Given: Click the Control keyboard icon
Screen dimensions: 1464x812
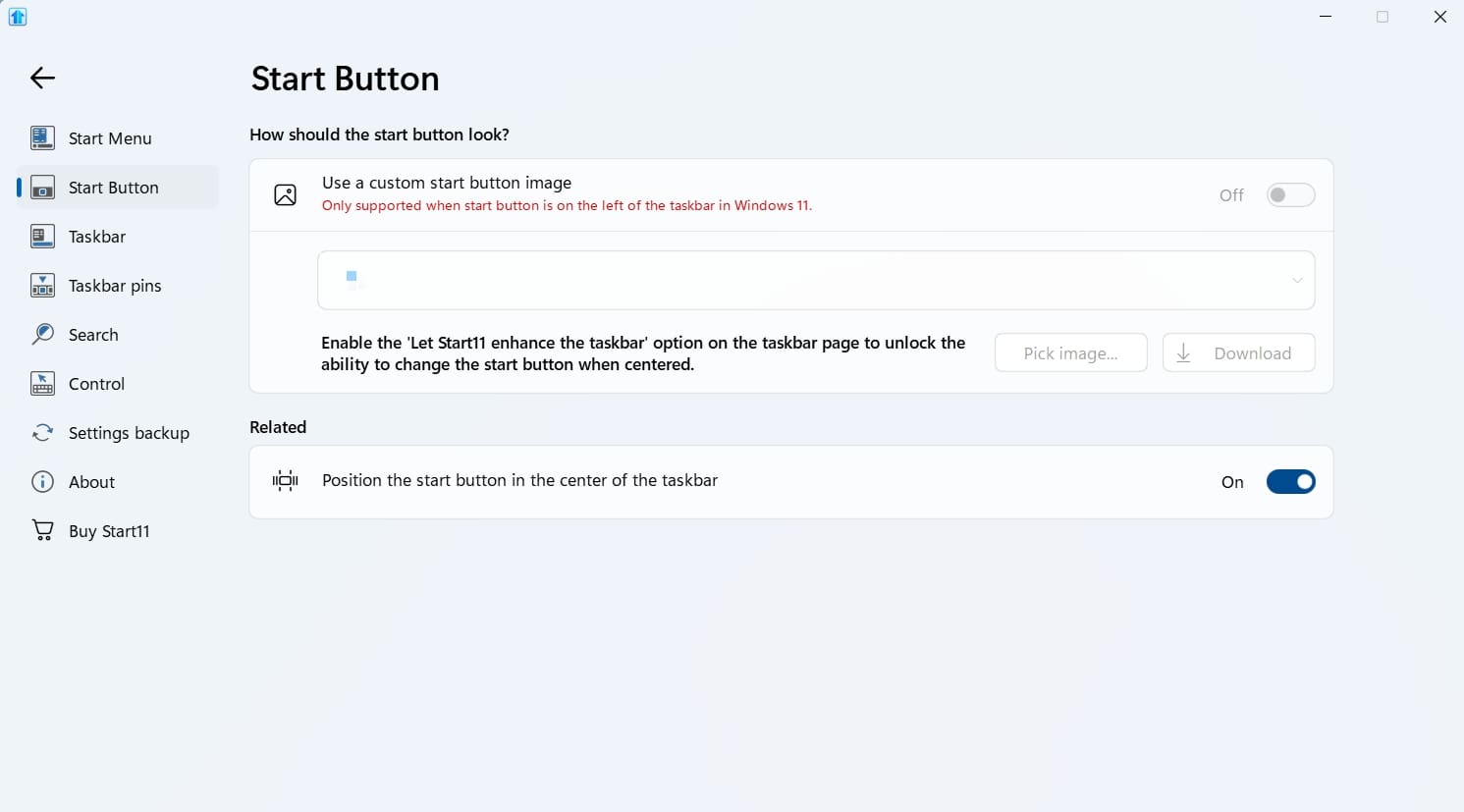Looking at the screenshot, I should 42,384.
